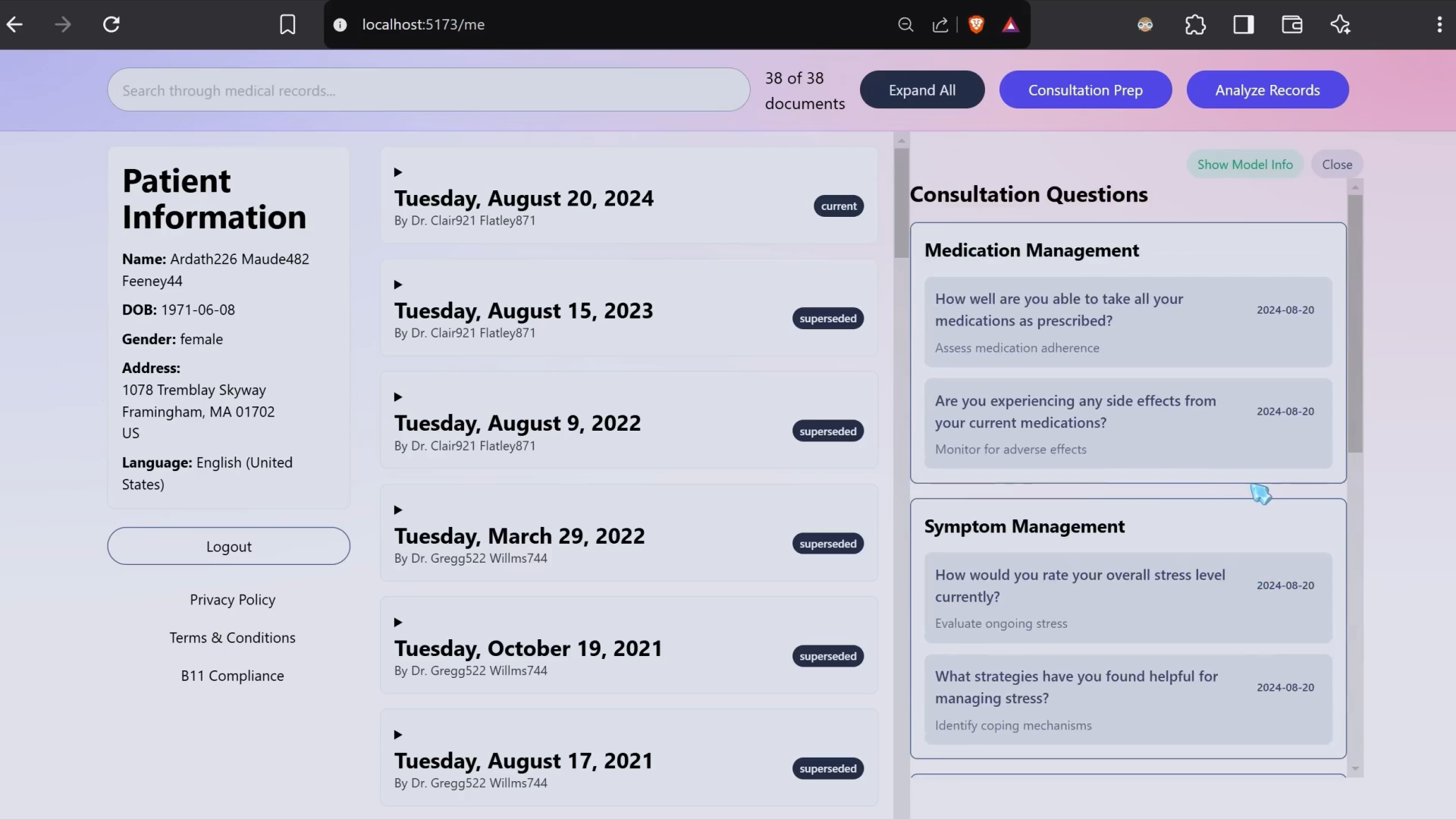Open the browser three-dot menu

coord(1440,24)
